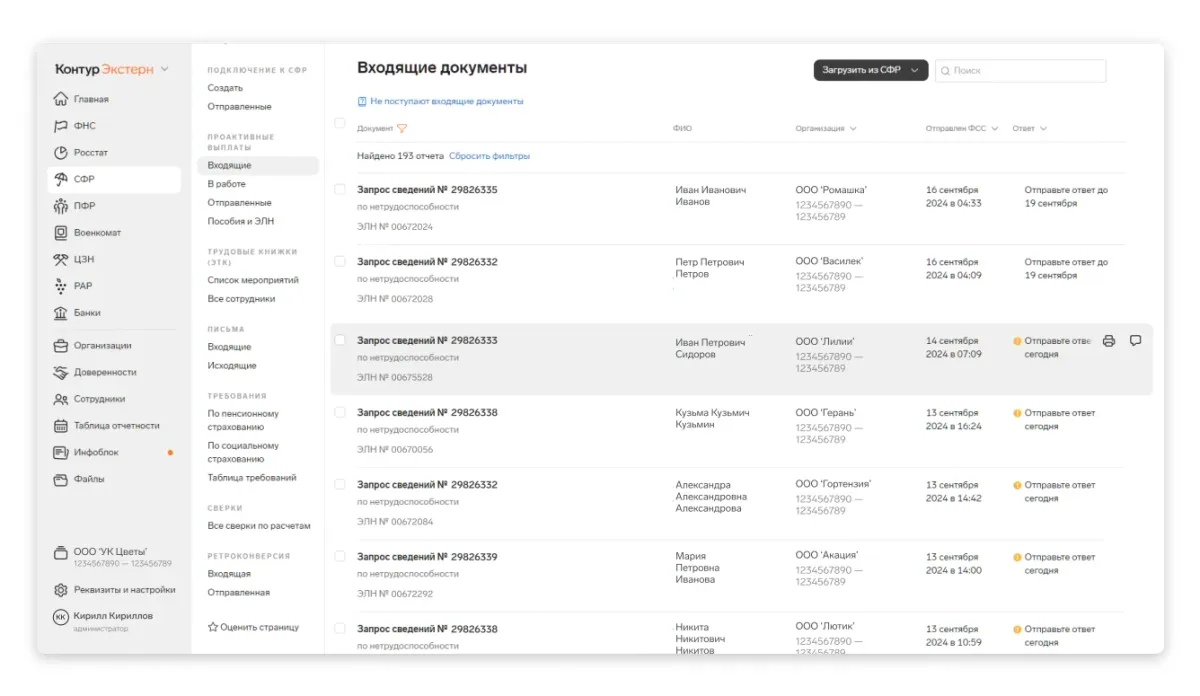The height and width of the screenshot is (696, 1200).
Task: Expand the Контур Экстерн product switcher
Action: pos(164,70)
